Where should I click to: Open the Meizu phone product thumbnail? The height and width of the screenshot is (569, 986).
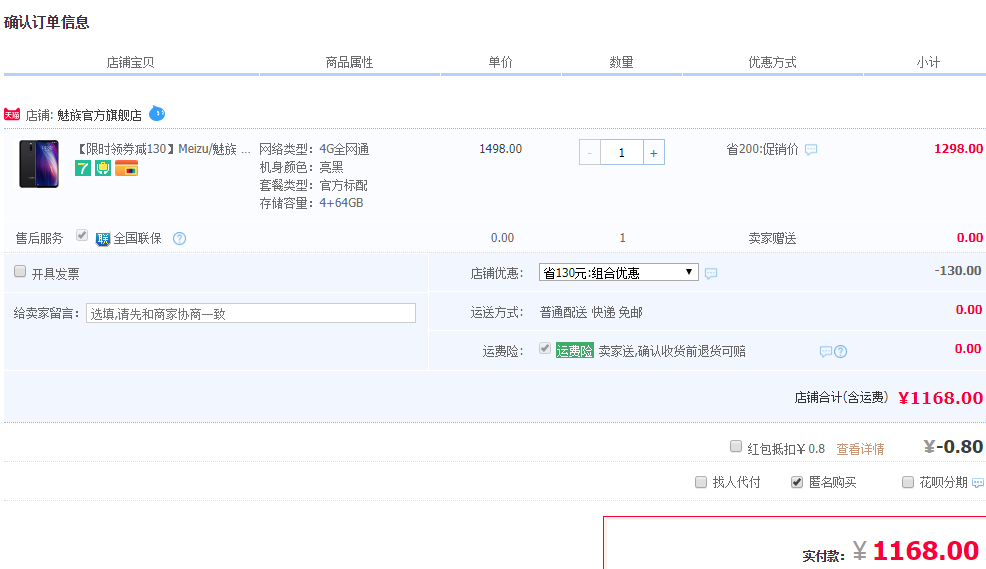point(39,164)
